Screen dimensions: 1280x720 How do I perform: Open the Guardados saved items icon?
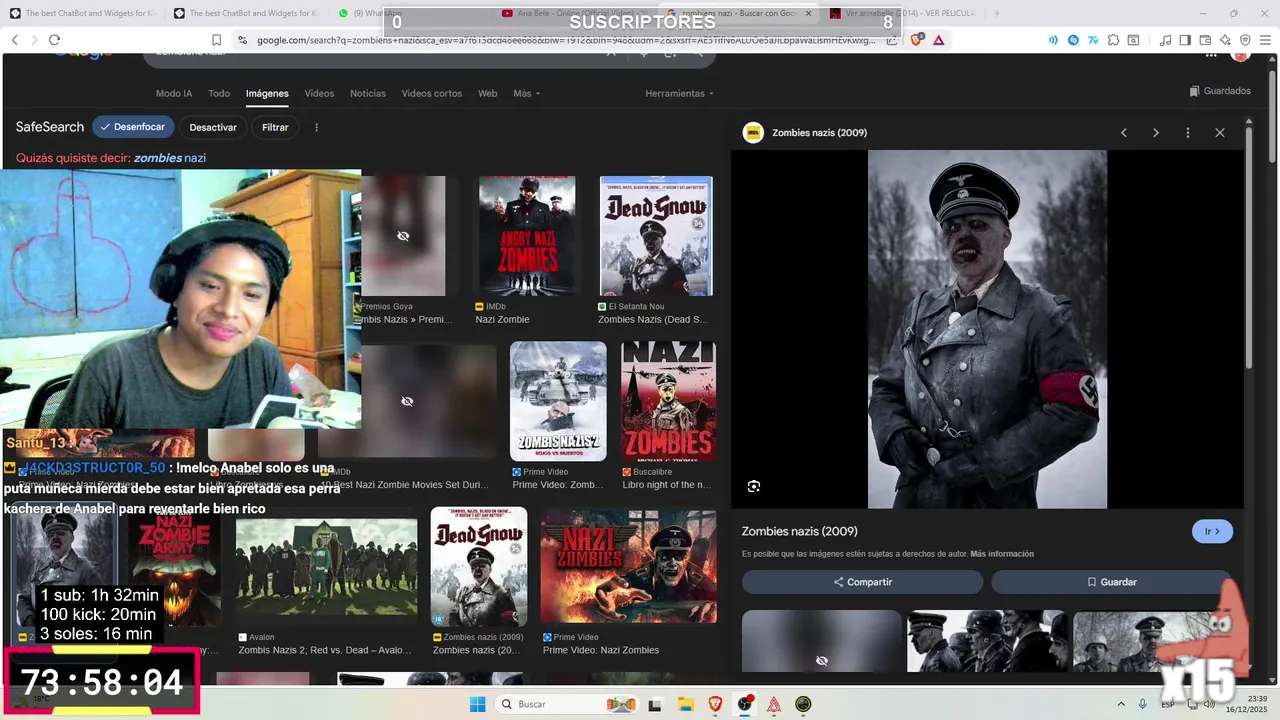coord(1194,91)
